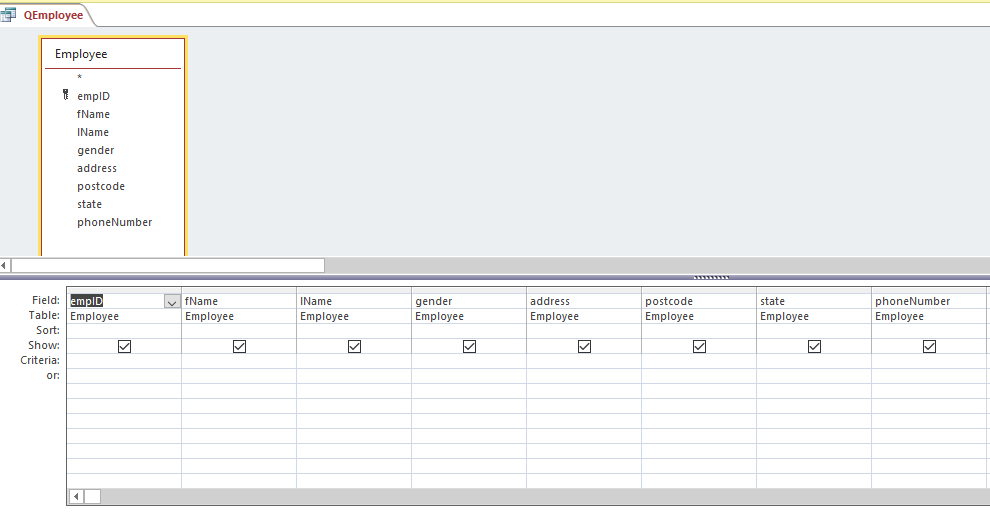Screen dimensions: 990x514
Task: Click the Table cell under empID
Action: click(x=124, y=316)
